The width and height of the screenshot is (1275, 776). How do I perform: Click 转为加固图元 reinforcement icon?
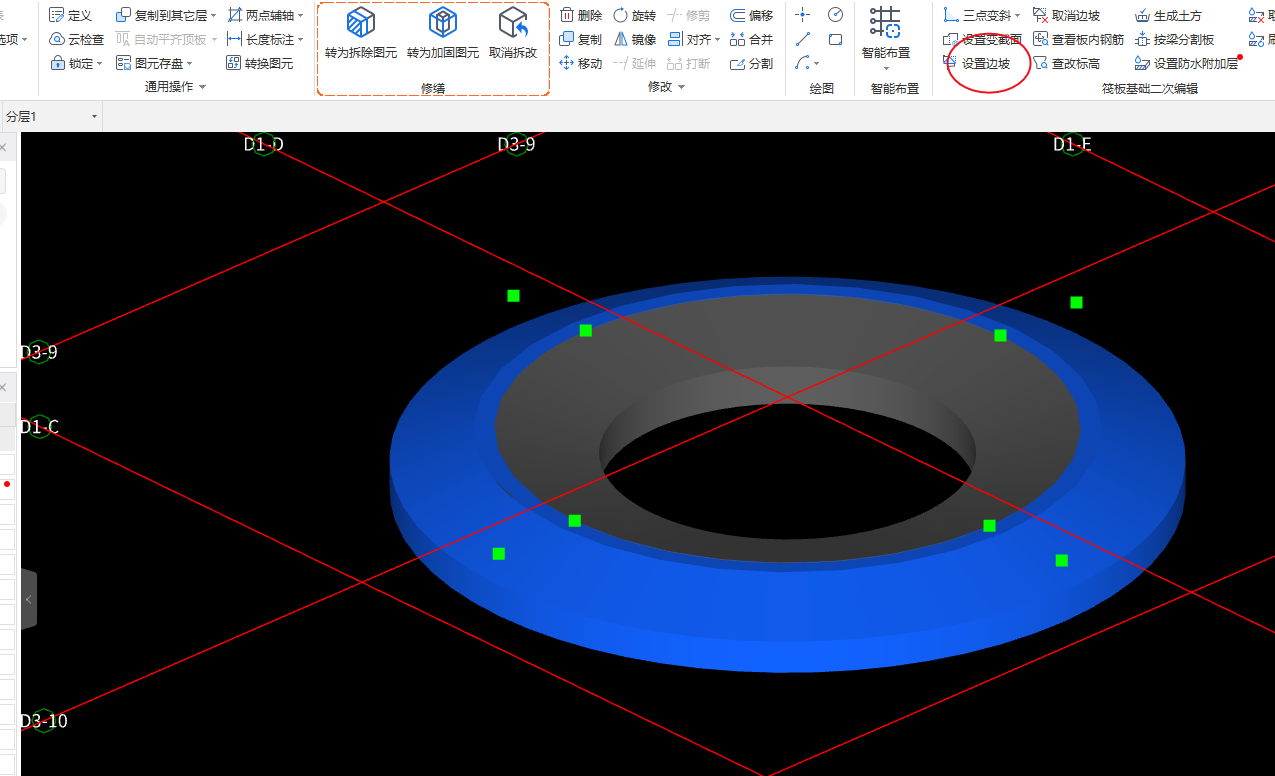point(442,24)
